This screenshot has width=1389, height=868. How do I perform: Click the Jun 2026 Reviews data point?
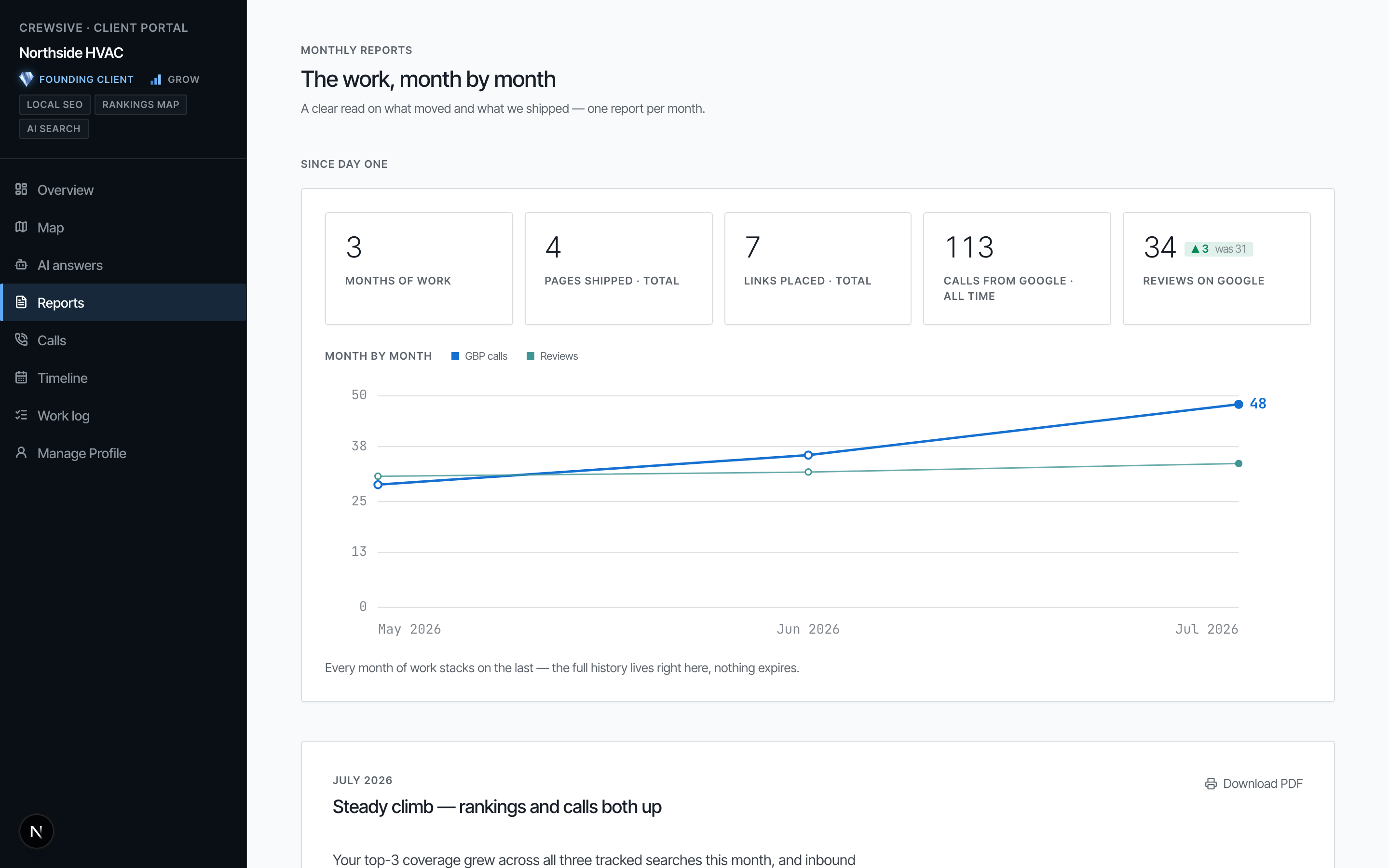click(x=808, y=472)
